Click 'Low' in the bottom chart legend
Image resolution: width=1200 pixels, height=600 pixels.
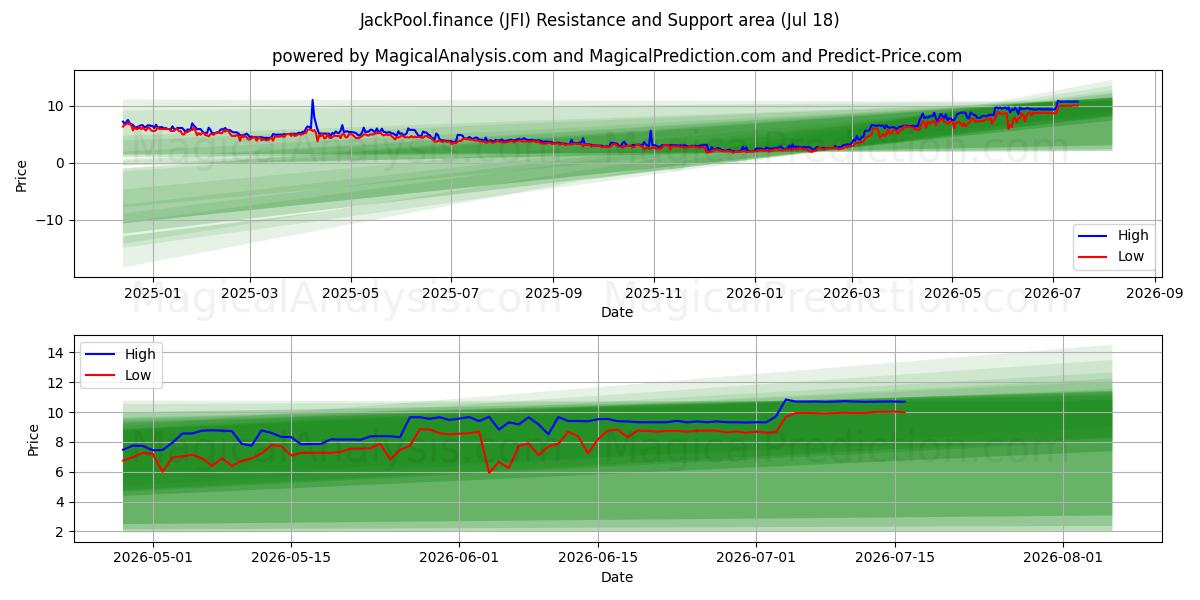click(138, 375)
